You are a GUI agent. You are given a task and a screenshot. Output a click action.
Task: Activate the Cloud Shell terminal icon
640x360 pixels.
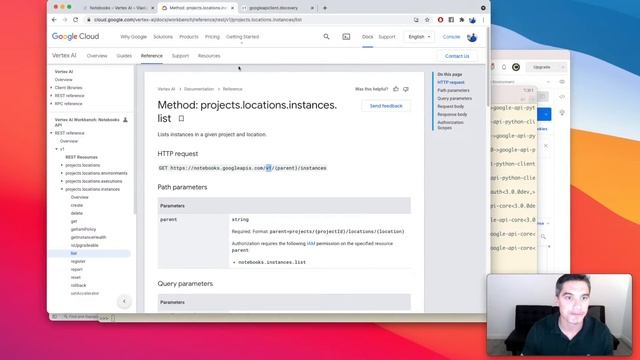coord(346,37)
